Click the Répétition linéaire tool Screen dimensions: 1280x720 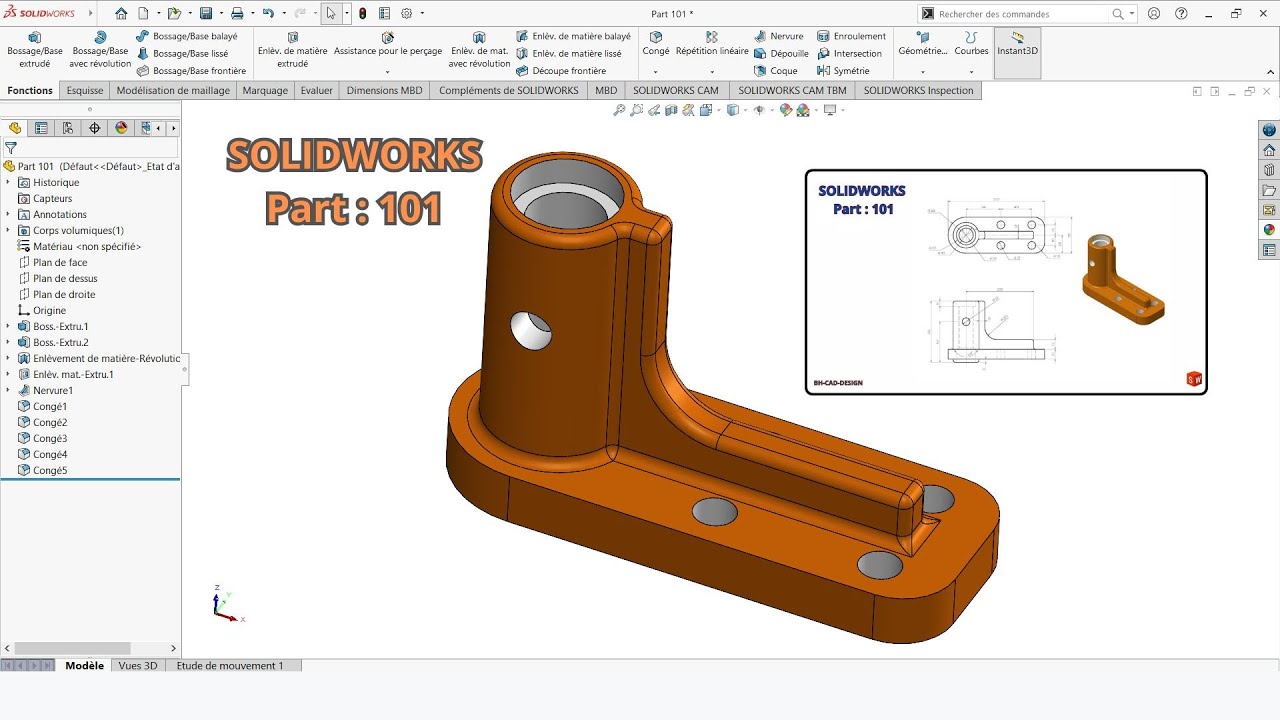coord(712,44)
